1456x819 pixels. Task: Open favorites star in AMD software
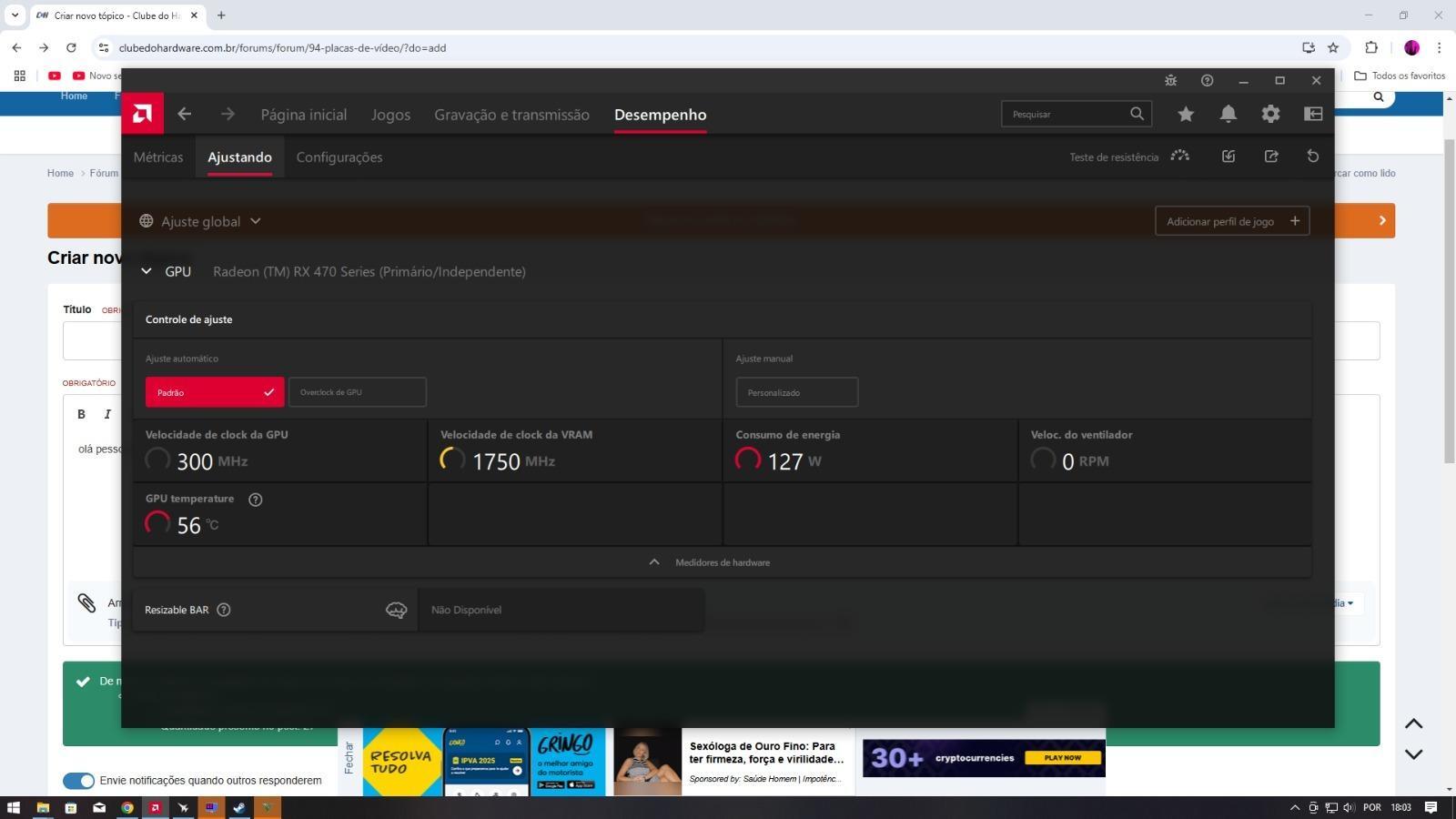[1185, 114]
